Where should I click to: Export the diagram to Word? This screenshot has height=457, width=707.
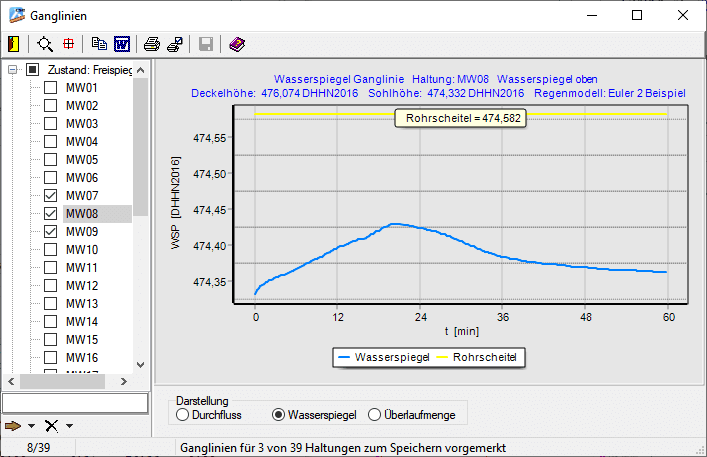point(122,44)
